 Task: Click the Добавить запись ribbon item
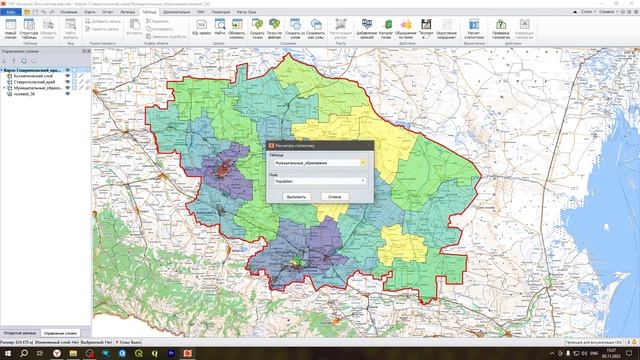click(x=103, y=21)
